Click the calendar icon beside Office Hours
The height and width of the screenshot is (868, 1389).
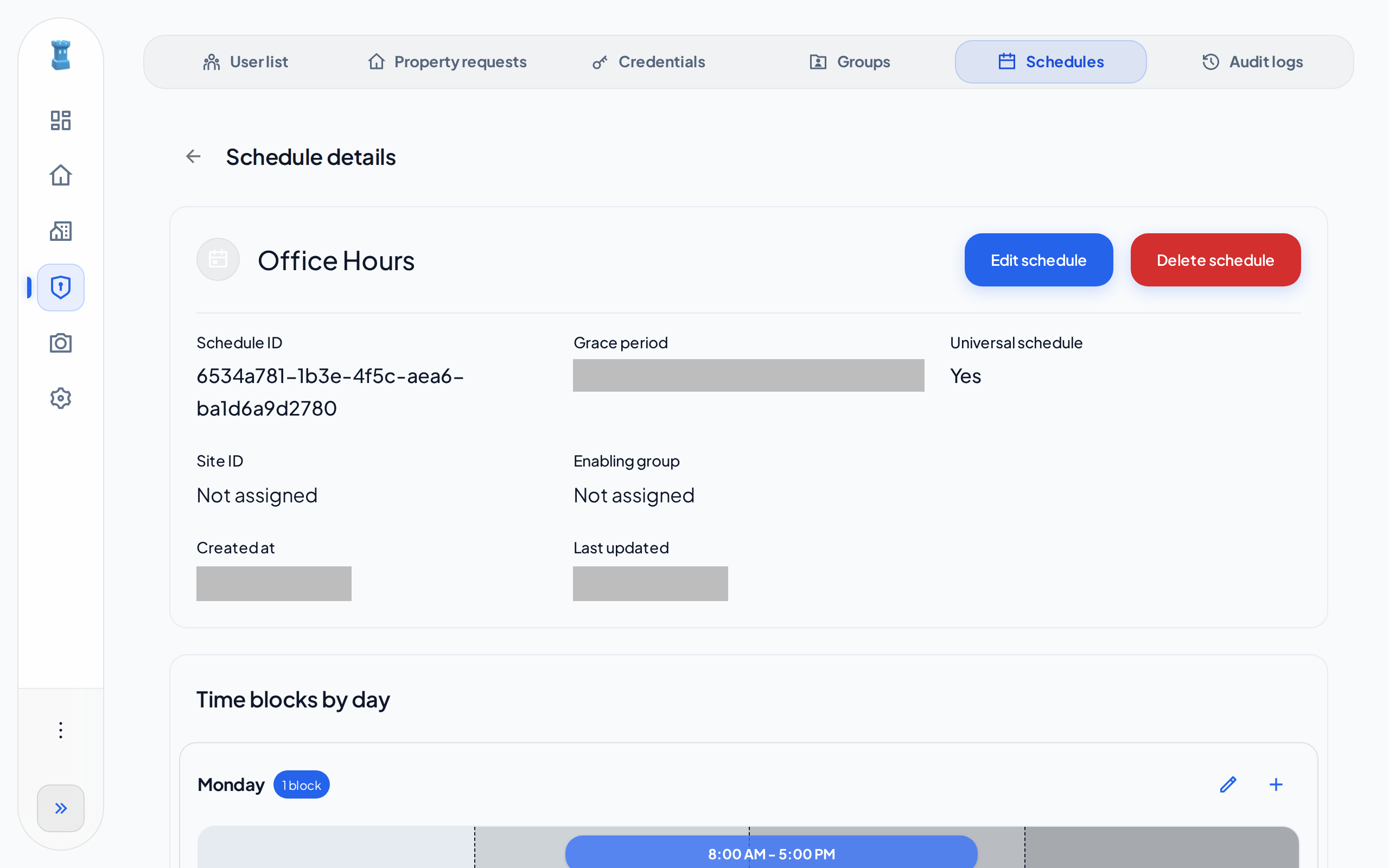pos(218,259)
